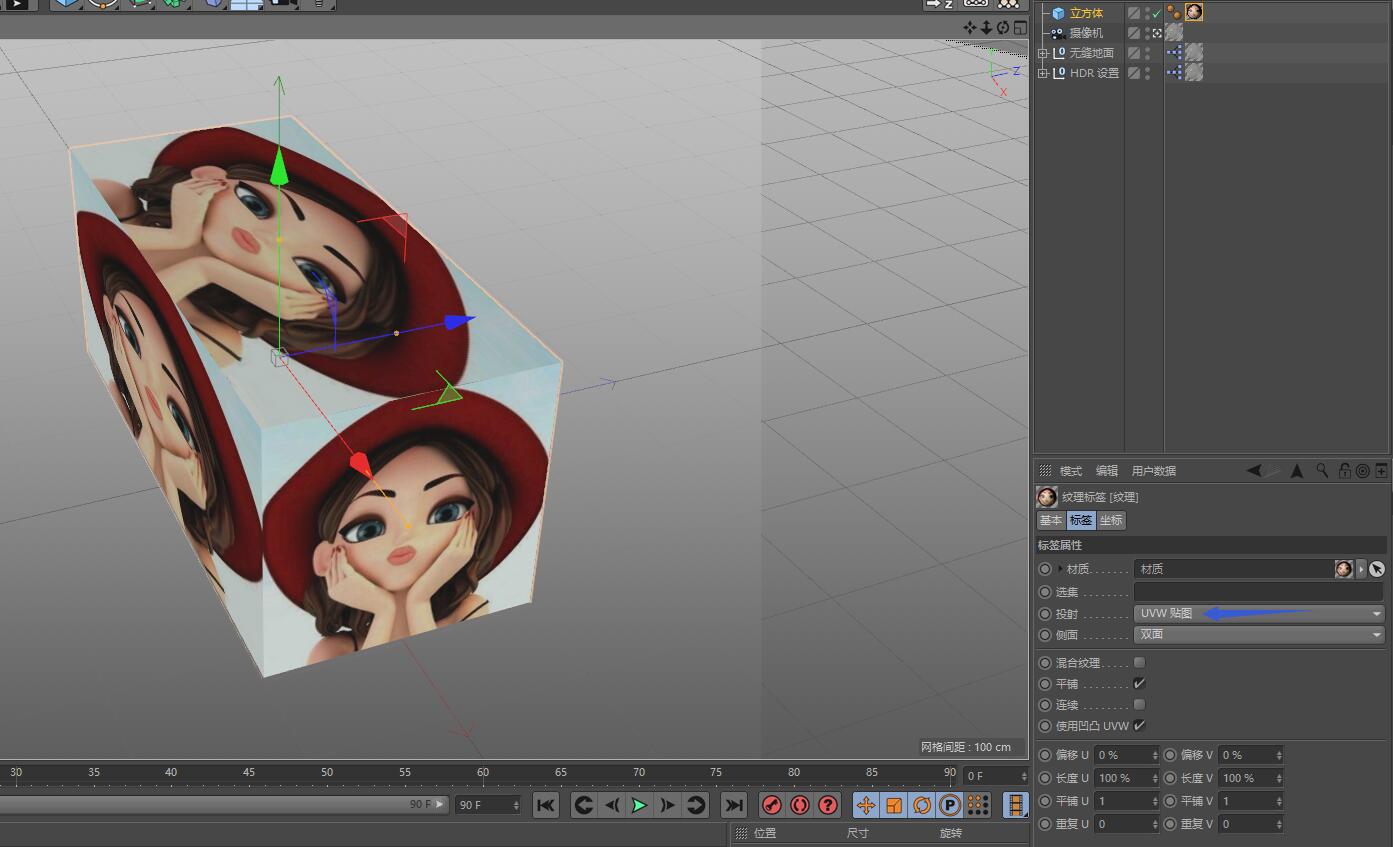This screenshot has width=1393, height=847.
Task: Toggle 立方体 green enable checkmark
Action: (x=1156, y=14)
